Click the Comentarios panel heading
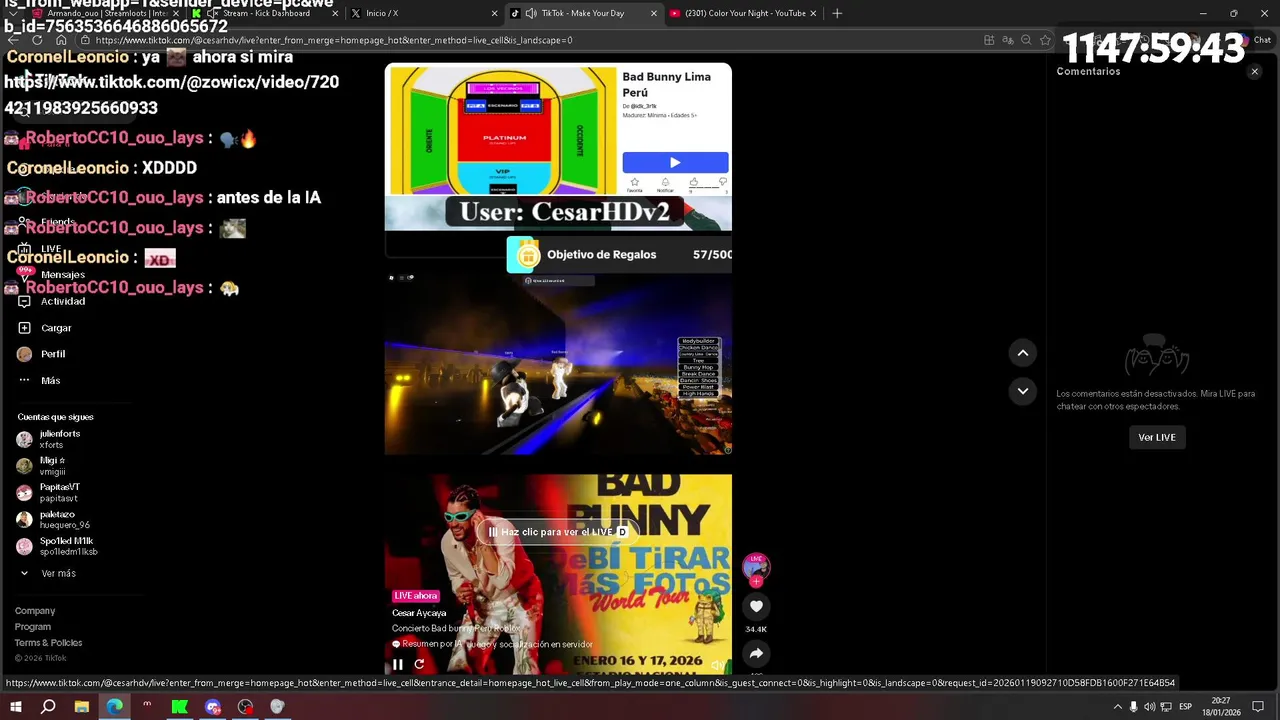1280x720 pixels. point(1088,72)
